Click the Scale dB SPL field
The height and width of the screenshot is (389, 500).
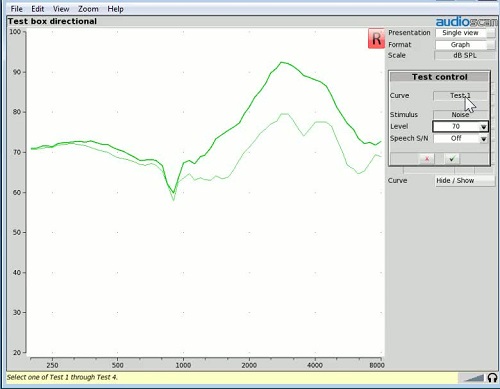coord(465,55)
